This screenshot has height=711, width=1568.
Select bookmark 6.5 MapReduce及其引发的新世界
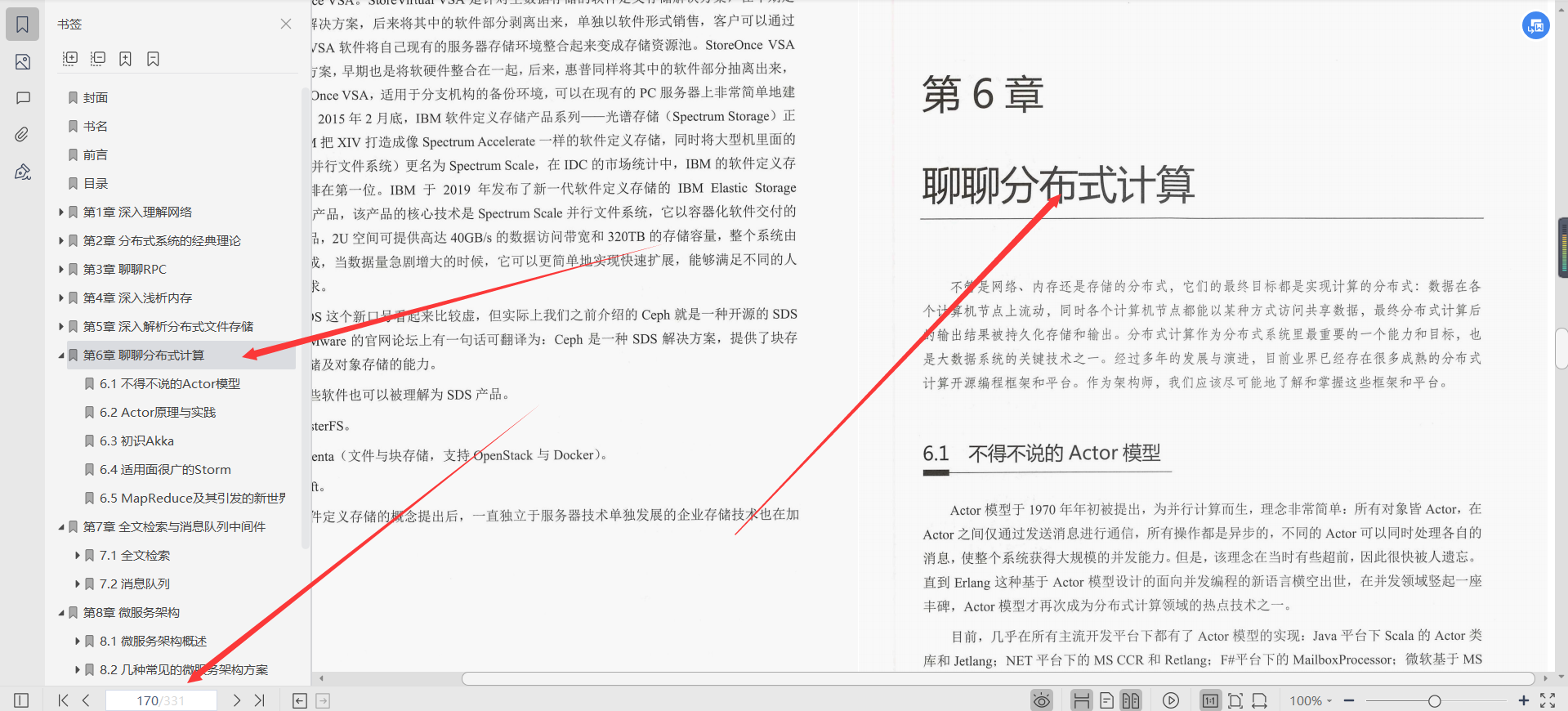tap(192, 498)
